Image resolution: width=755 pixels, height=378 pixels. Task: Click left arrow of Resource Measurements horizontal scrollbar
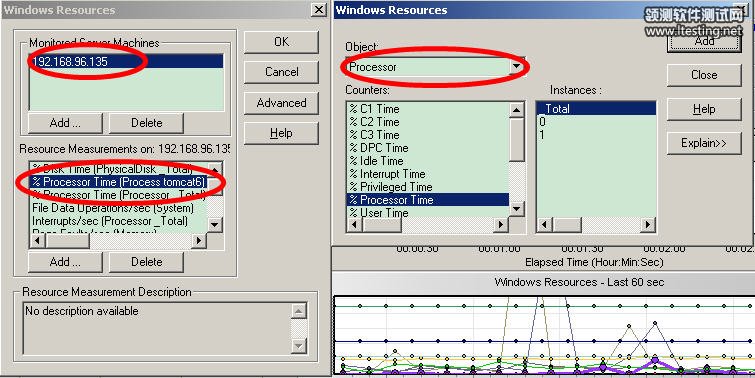tap(37, 241)
